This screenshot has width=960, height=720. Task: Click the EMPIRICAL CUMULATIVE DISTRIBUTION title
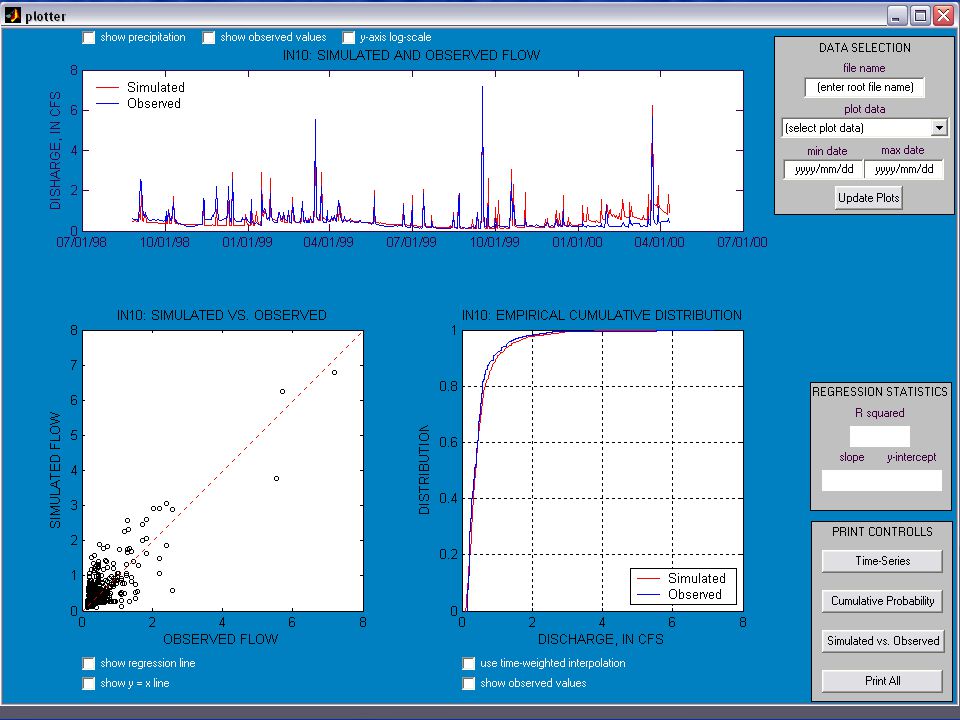pyautogui.click(x=602, y=315)
